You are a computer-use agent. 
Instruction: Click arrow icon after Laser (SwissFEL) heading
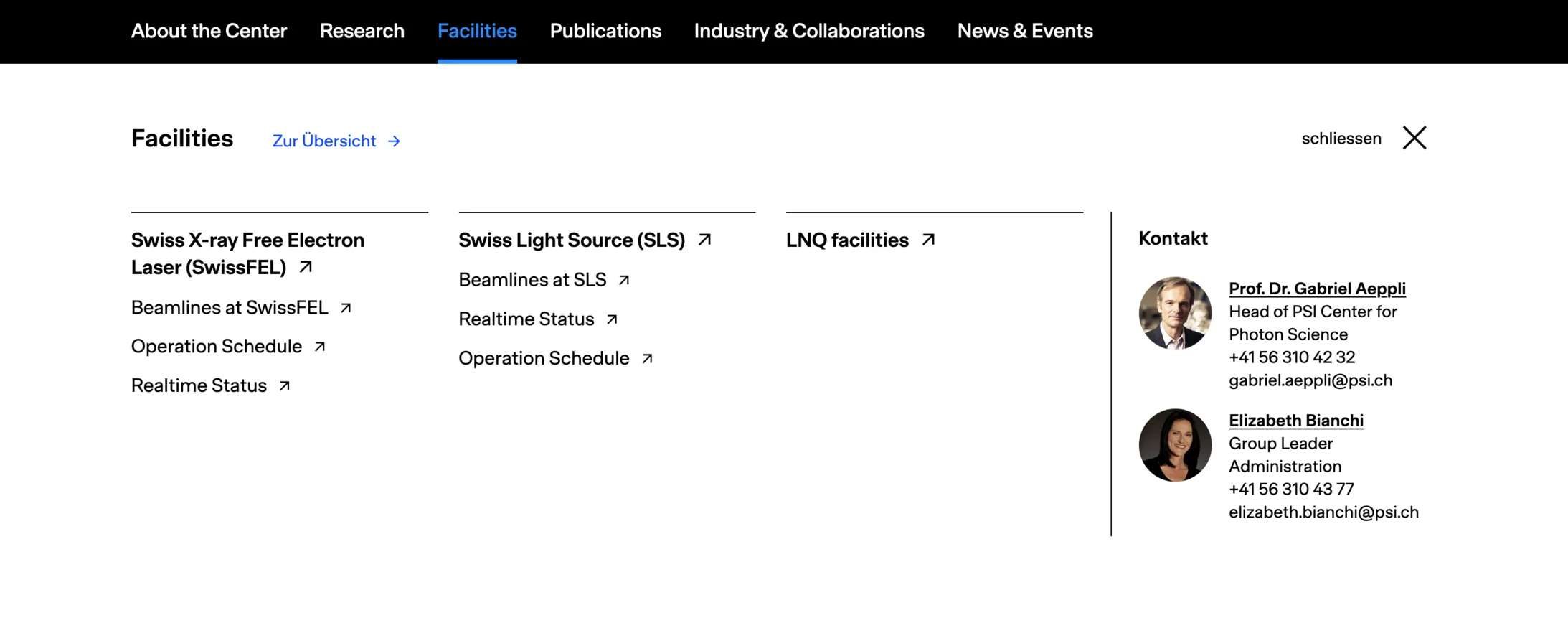(x=306, y=267)
